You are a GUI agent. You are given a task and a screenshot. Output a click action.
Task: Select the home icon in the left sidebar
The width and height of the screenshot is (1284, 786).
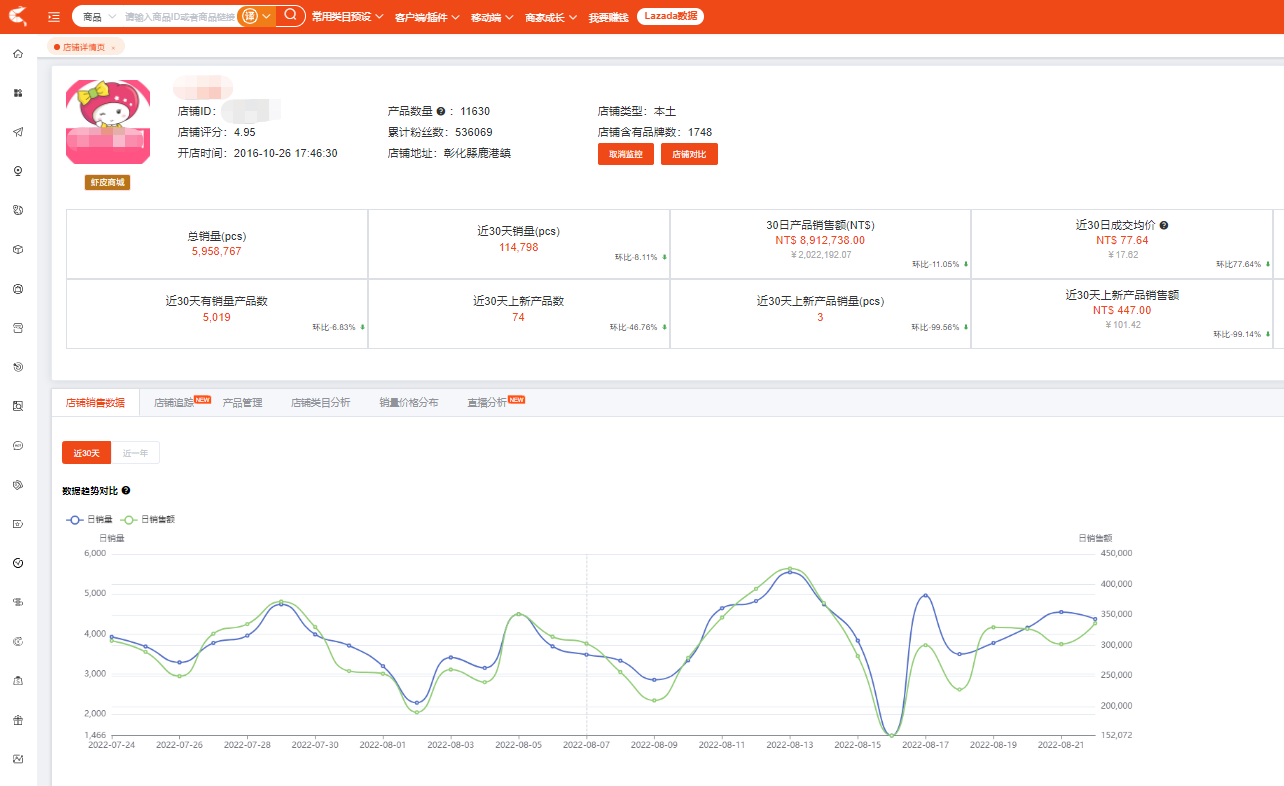(x=16, y=54)
